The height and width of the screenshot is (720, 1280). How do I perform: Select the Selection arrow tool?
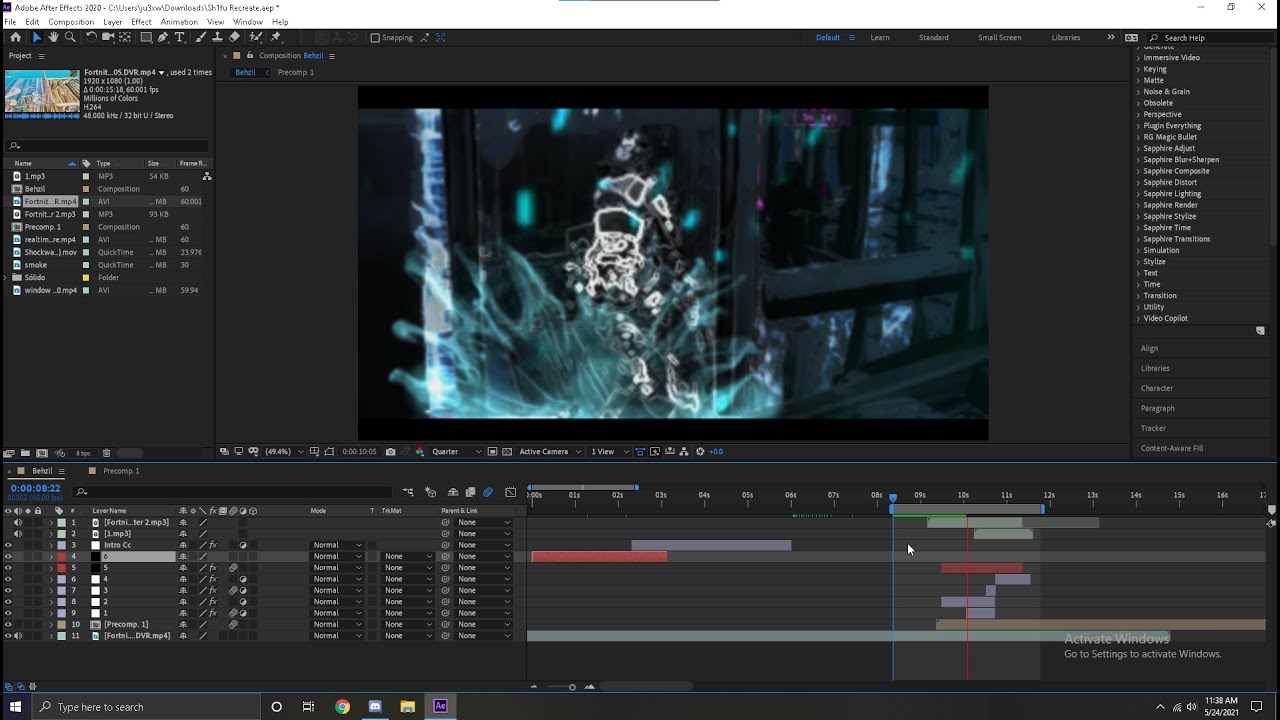[37, 37]
